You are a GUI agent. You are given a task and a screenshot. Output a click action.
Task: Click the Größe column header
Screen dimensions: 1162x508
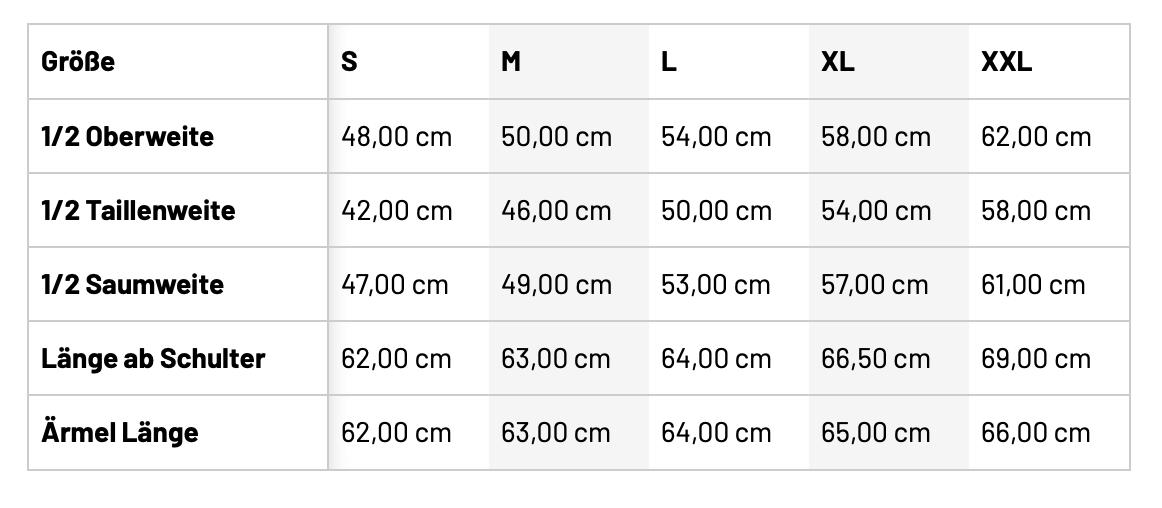78,62
